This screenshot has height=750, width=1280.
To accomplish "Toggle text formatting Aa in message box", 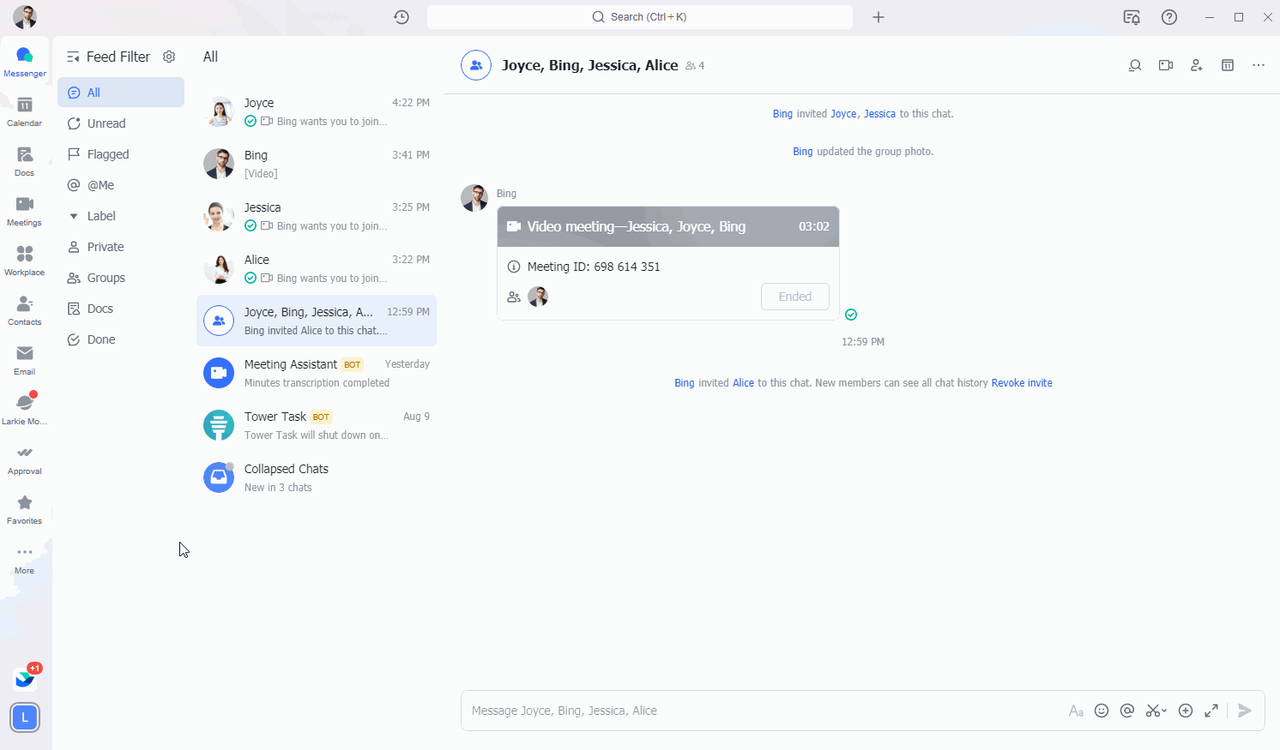I will coord(1076,711).
